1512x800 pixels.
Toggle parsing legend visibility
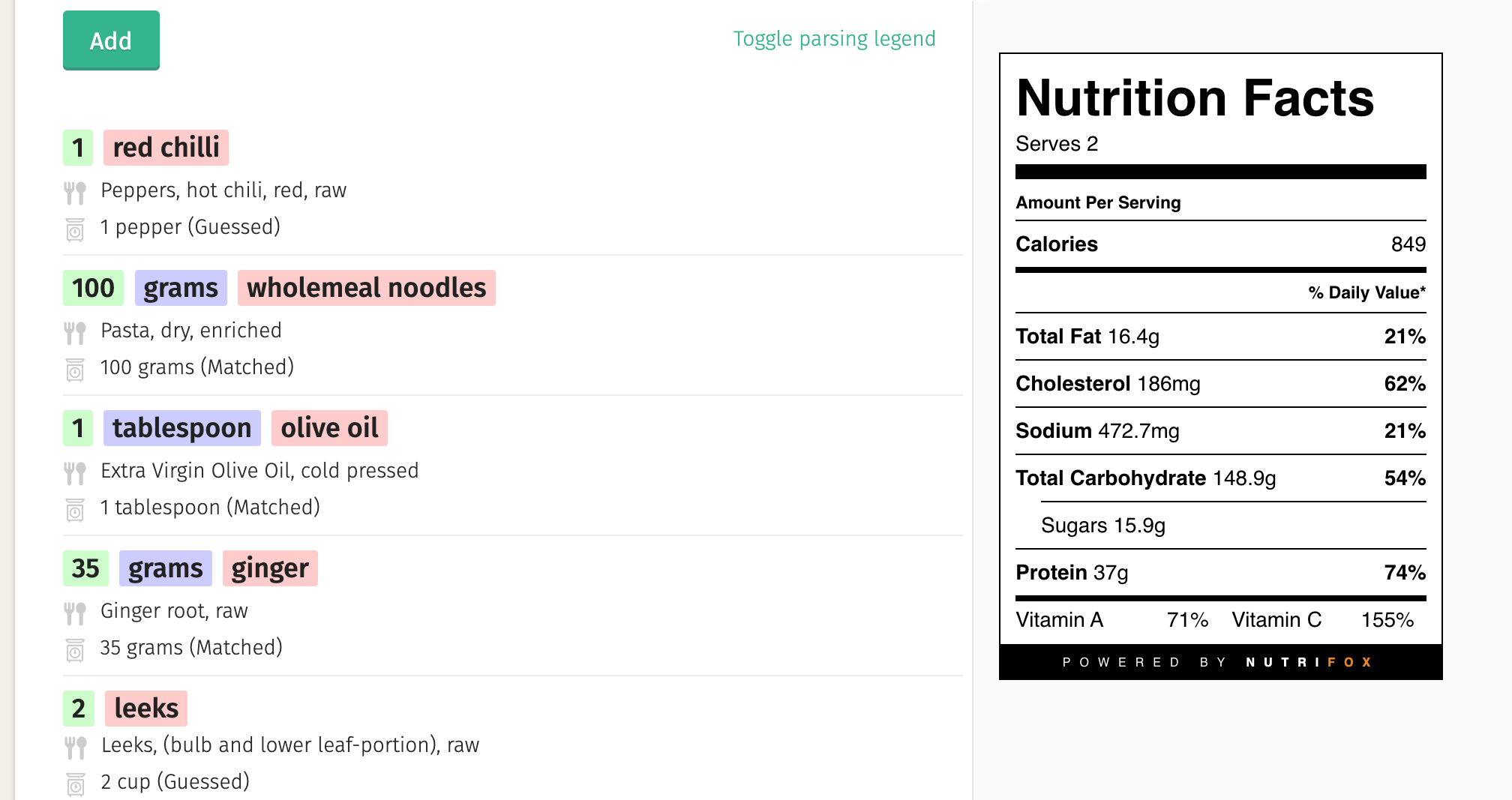(x=834, y=38)
